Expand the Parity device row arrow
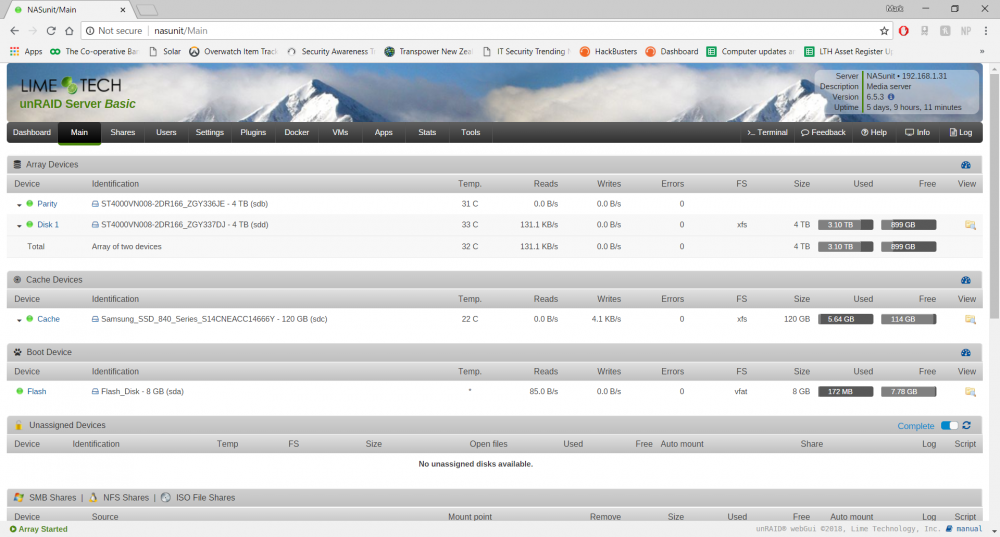Viewport: 1000px width, 537px height. [19, 205]
